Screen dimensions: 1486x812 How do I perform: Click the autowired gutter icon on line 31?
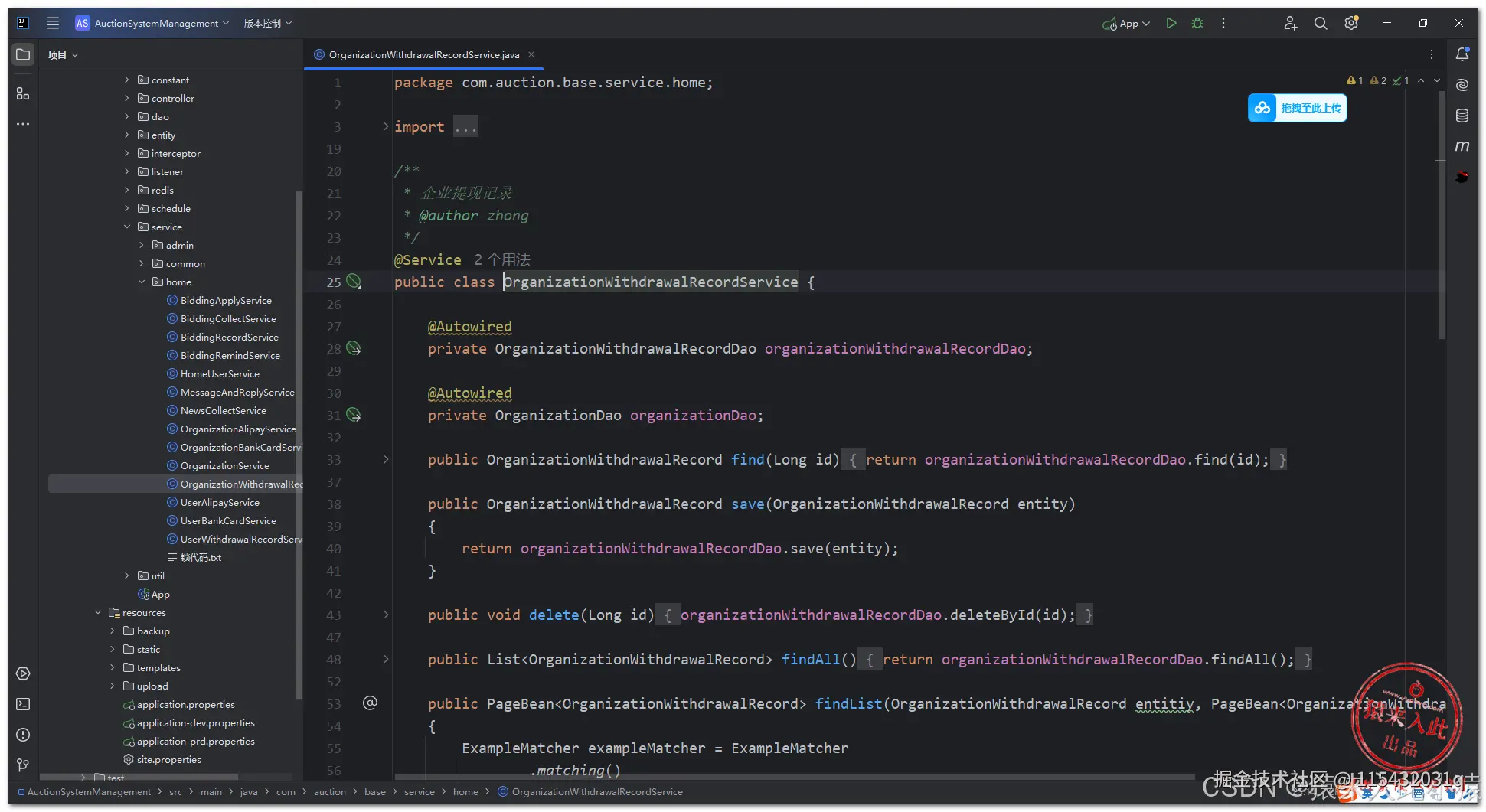click(354, 415)
